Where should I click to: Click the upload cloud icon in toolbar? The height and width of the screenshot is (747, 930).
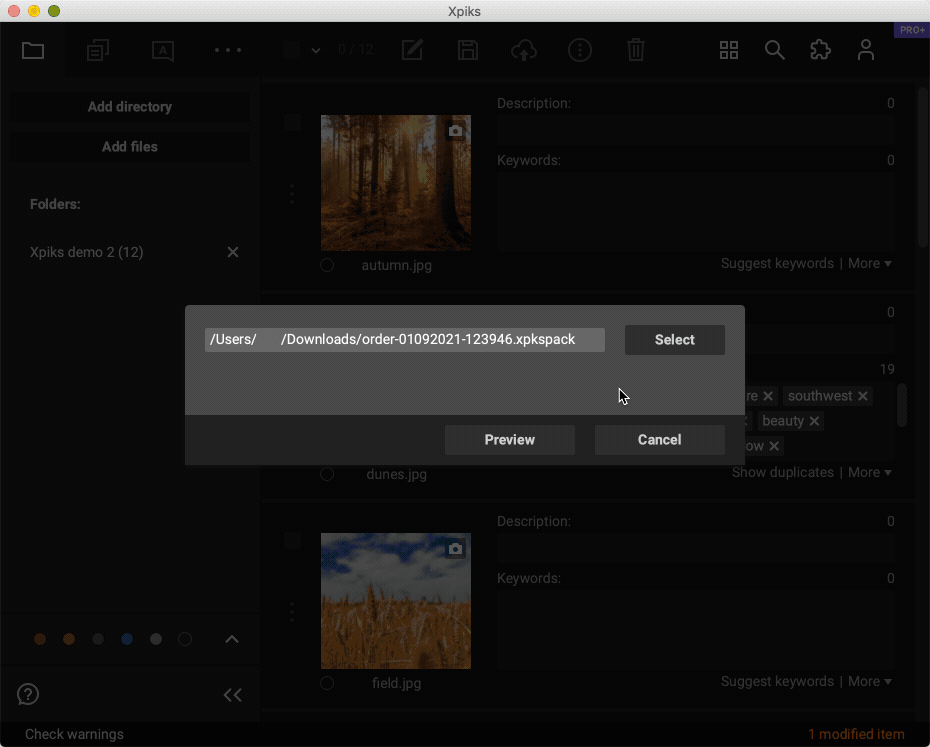pos(523,50)
